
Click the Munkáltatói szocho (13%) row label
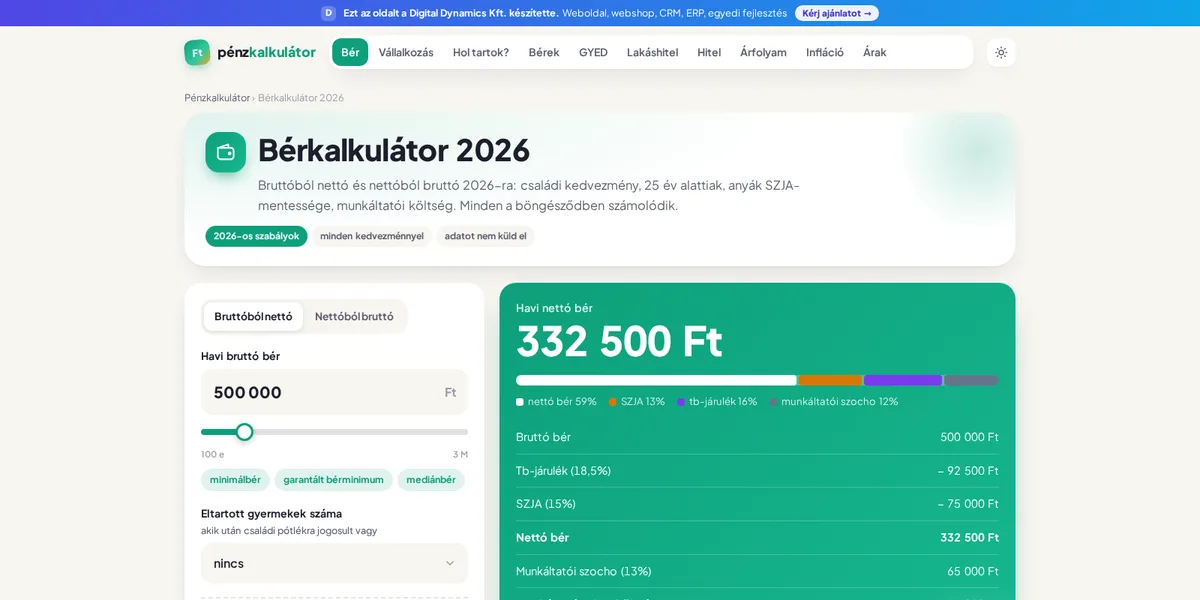583,571
